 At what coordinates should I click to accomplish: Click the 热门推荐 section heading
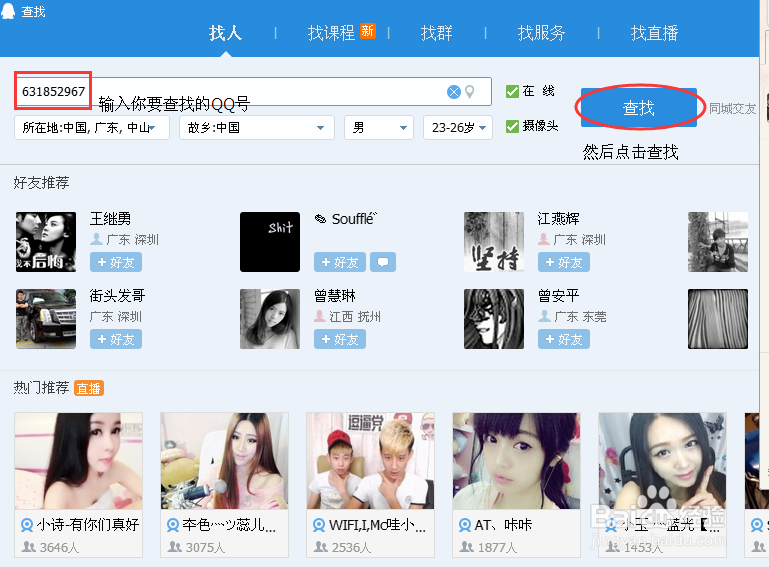(x=41, y=388)
